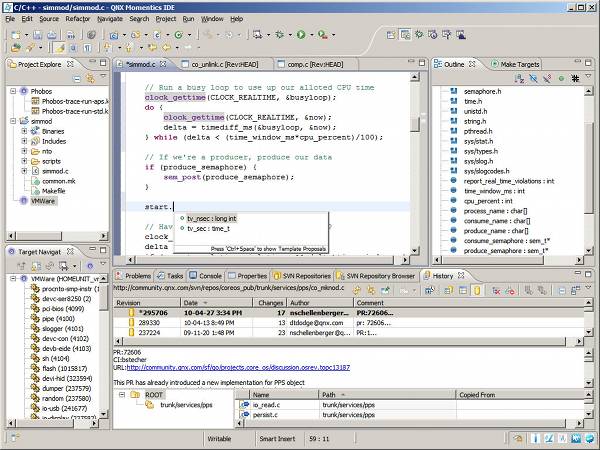Screen dimensions: 600x450
Task: Open the Refactor menu
Action: pos(78,19)
